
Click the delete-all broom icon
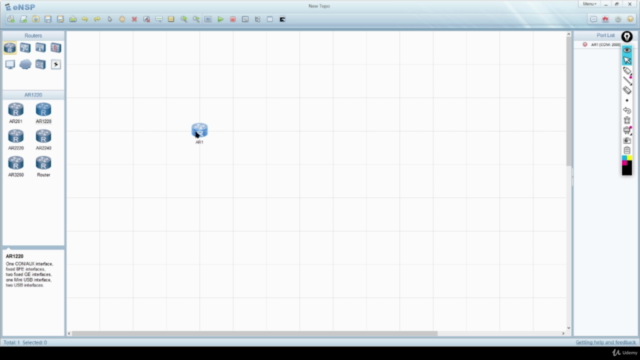tap(147, 19)
